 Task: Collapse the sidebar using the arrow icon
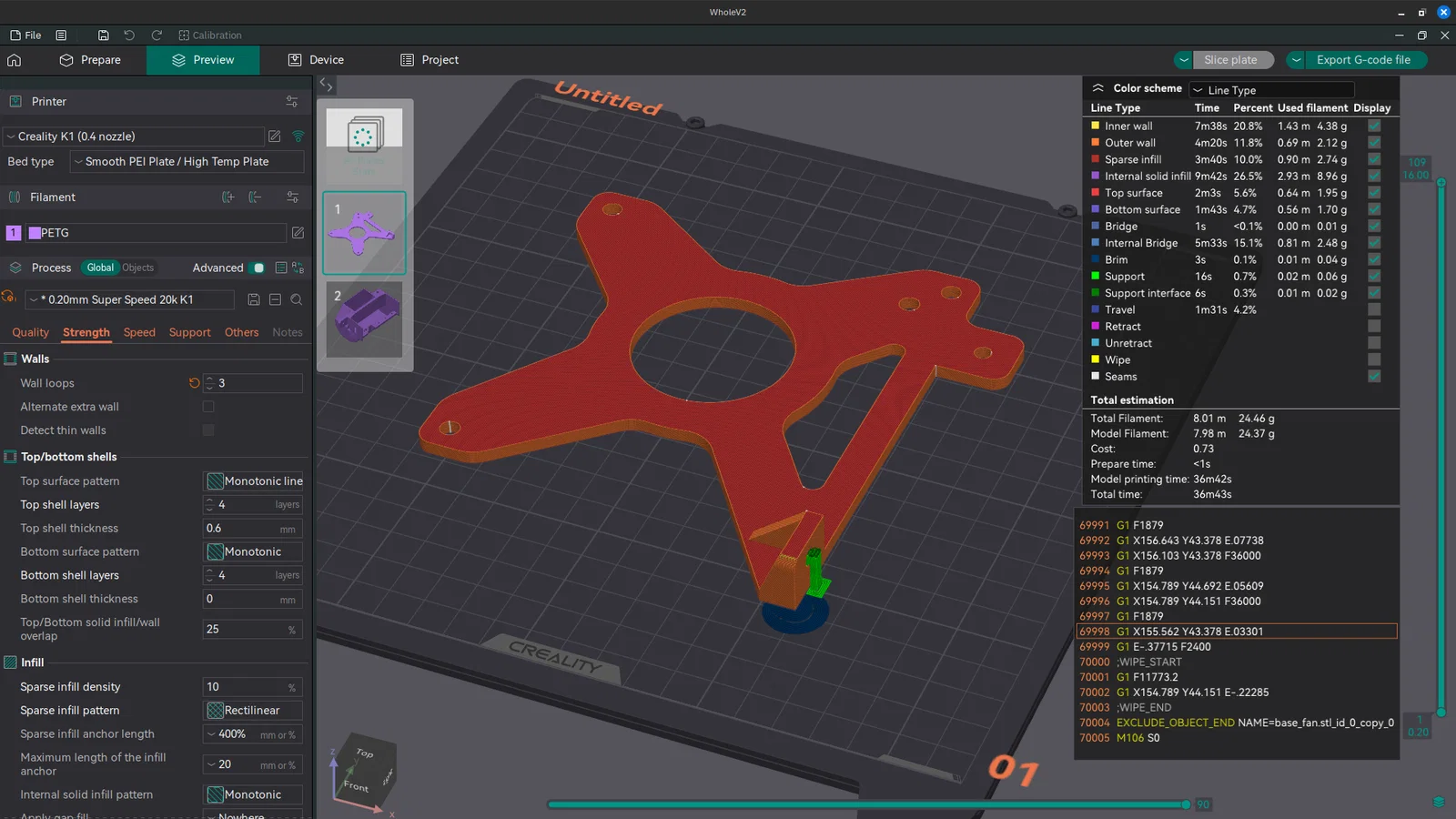(326, 85)
